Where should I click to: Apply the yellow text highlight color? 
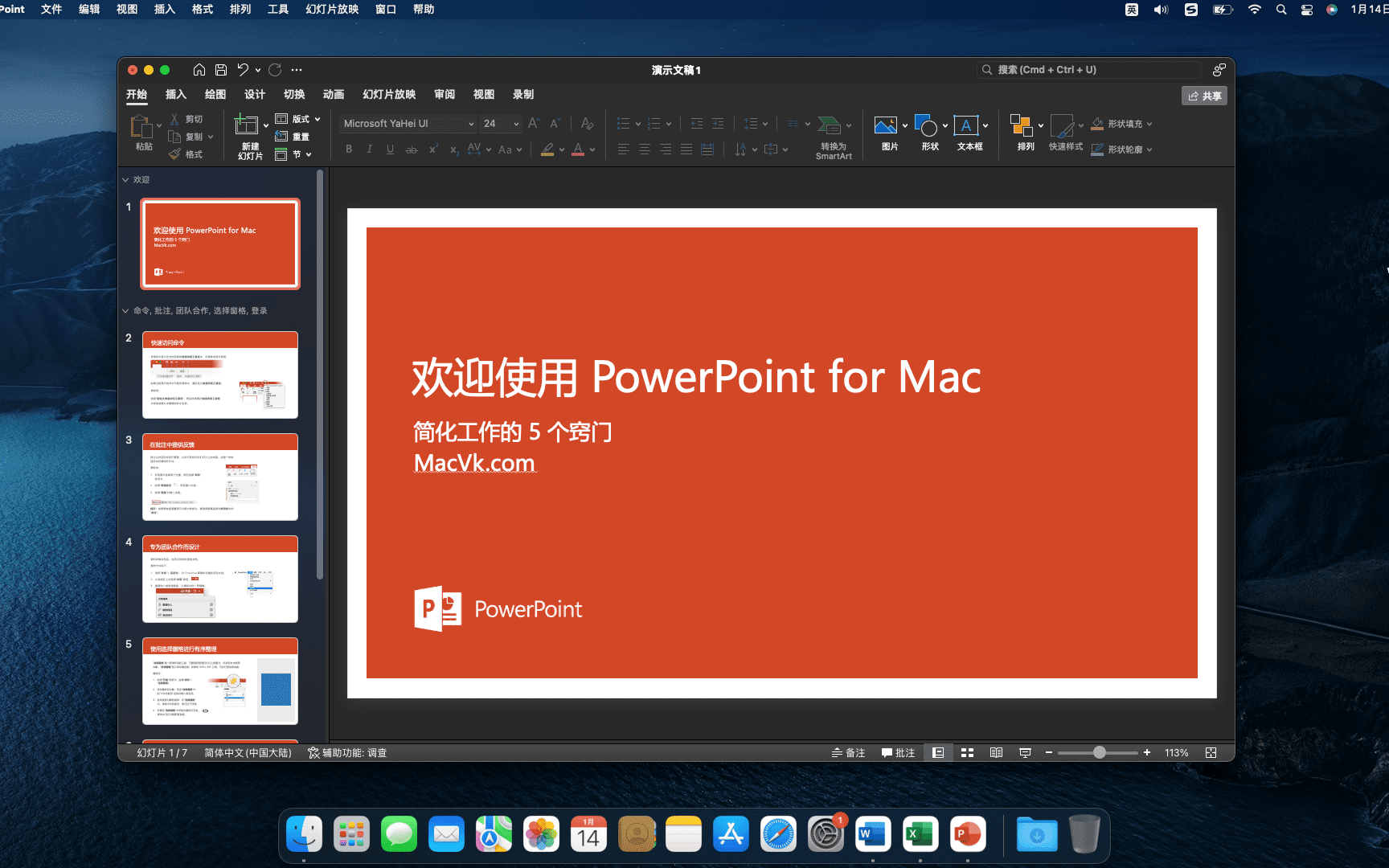point(547,149)
